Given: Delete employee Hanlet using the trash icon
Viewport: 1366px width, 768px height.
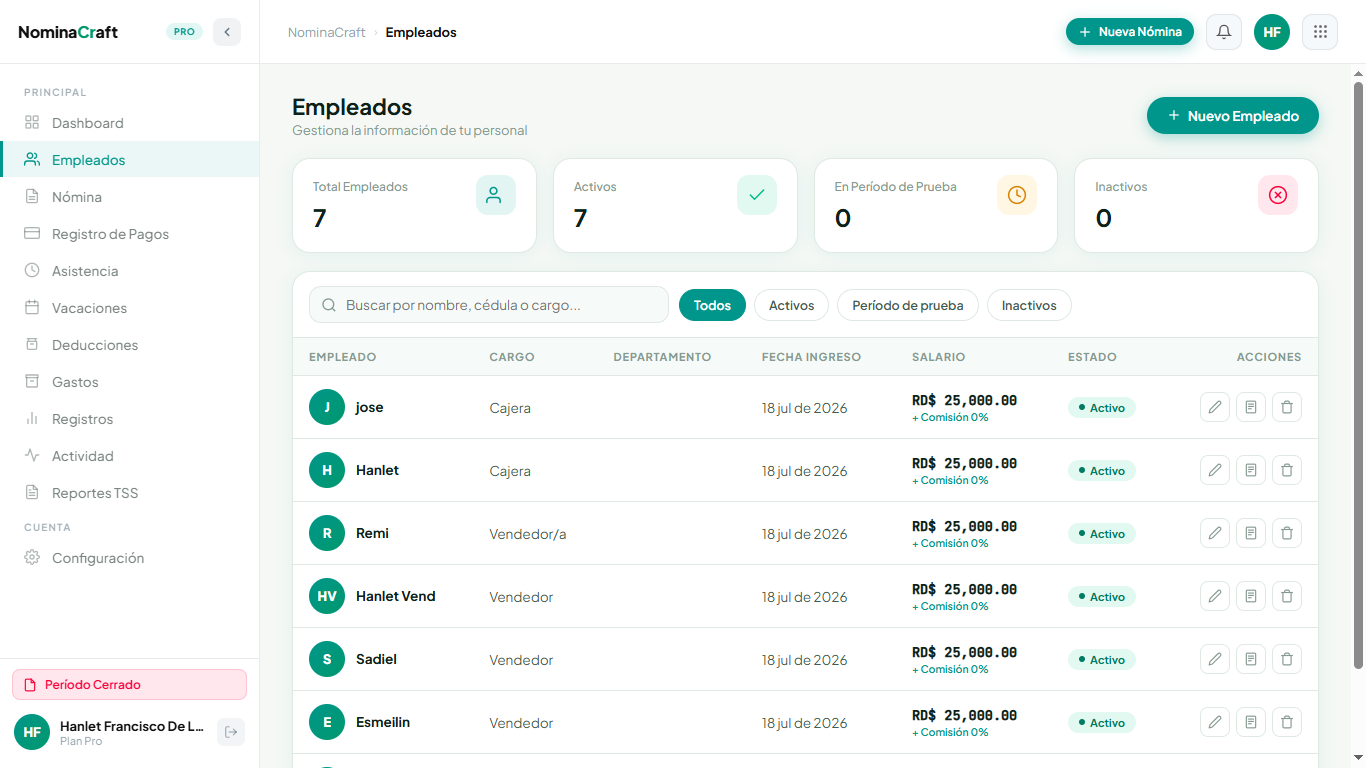Looking at the screenshot, I should (x=1287, y=470).
